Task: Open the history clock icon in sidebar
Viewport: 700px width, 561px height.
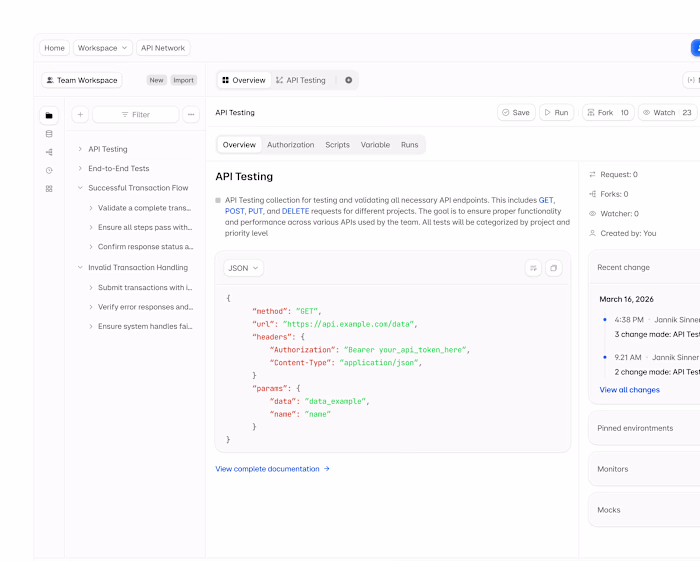Action: click(x=49, y=170)
